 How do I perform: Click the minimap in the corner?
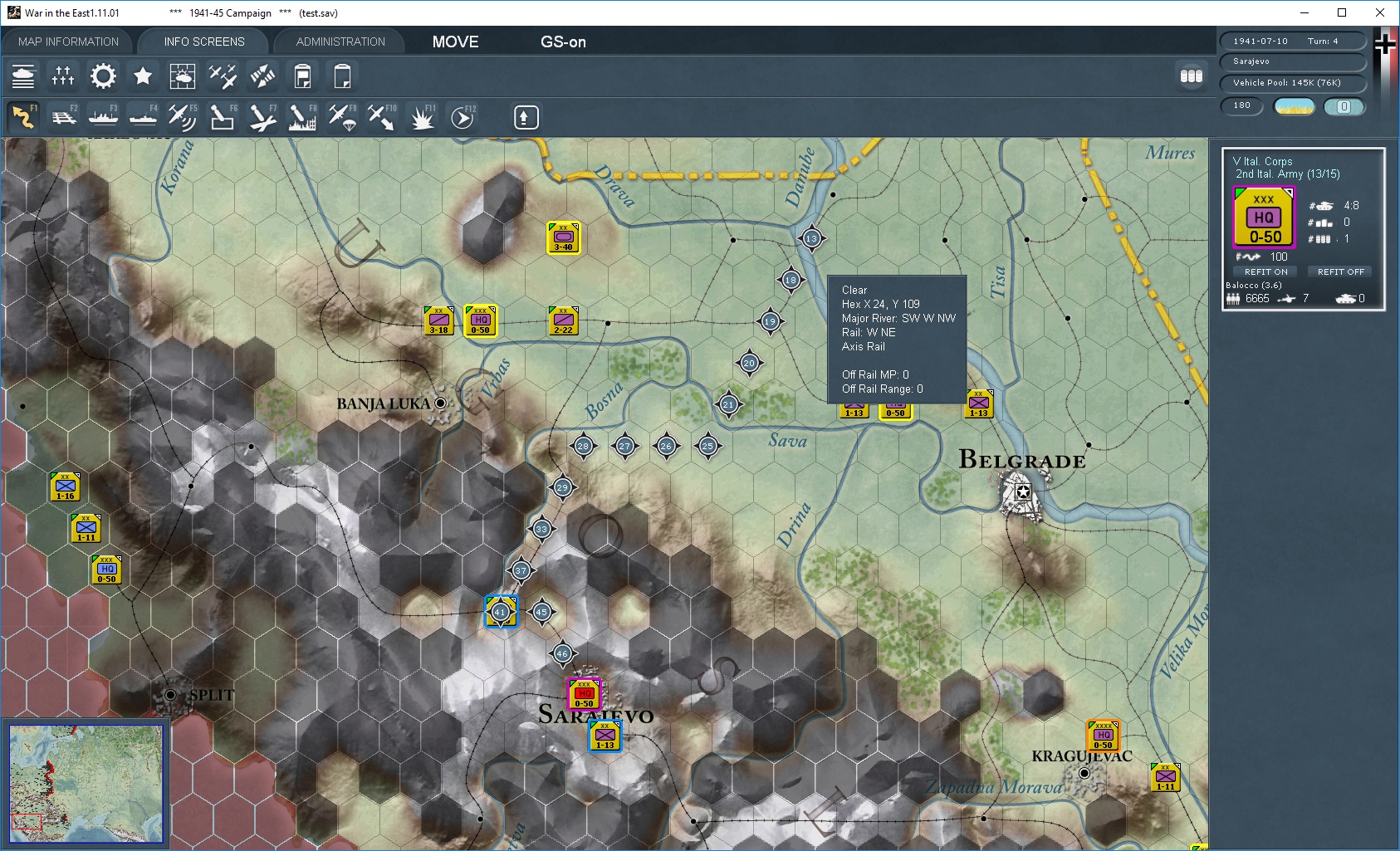[x=86, y=784]
